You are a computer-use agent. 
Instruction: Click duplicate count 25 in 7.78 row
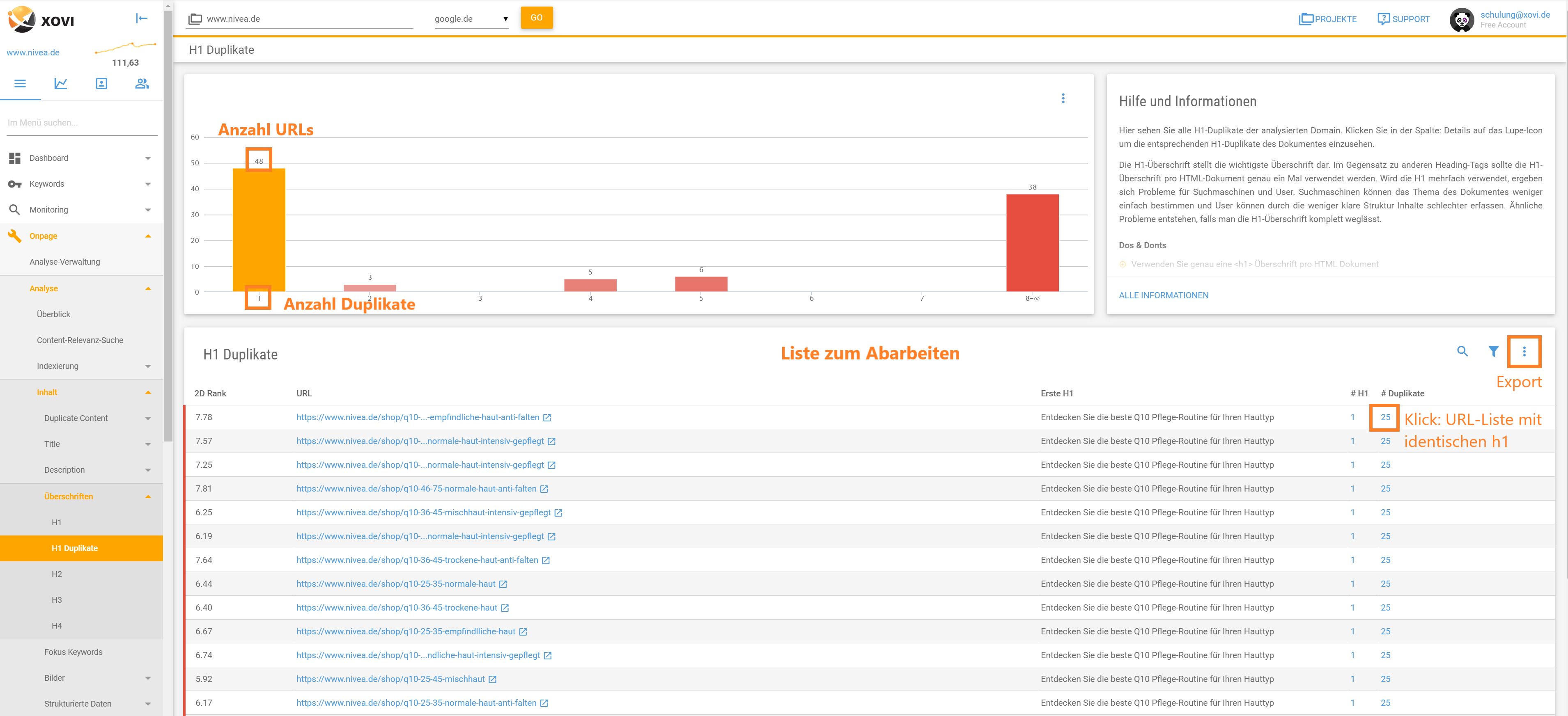[1385, 417]
